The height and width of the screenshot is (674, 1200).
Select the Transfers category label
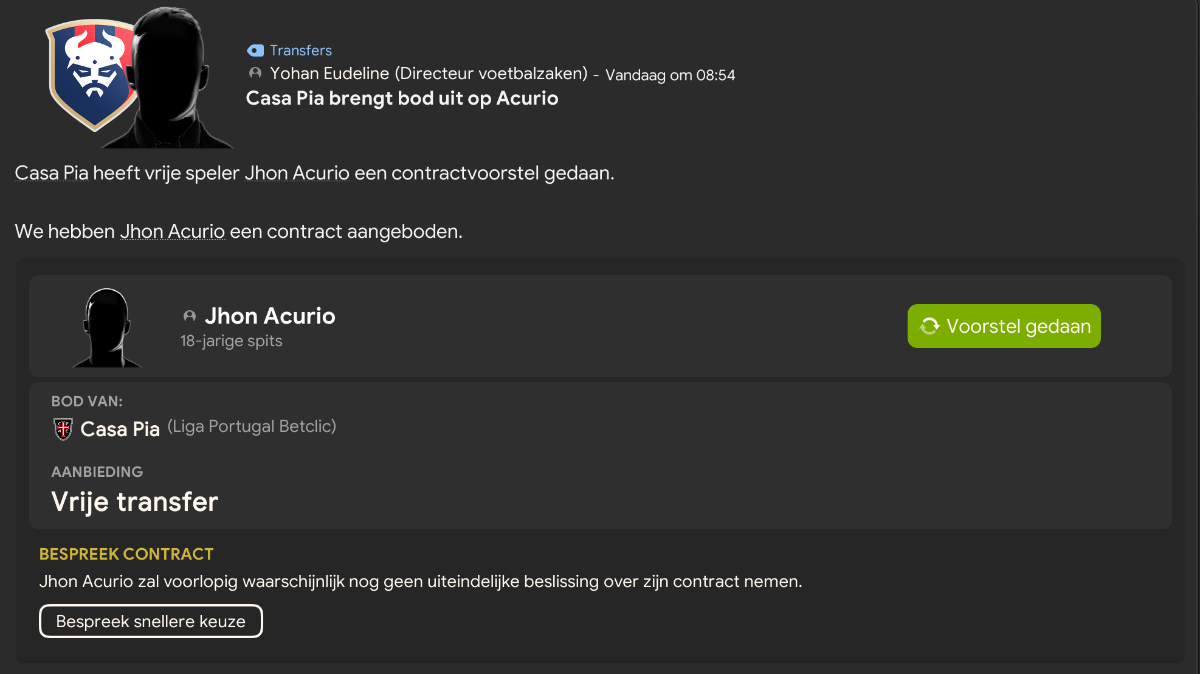(x=300, y=50)
